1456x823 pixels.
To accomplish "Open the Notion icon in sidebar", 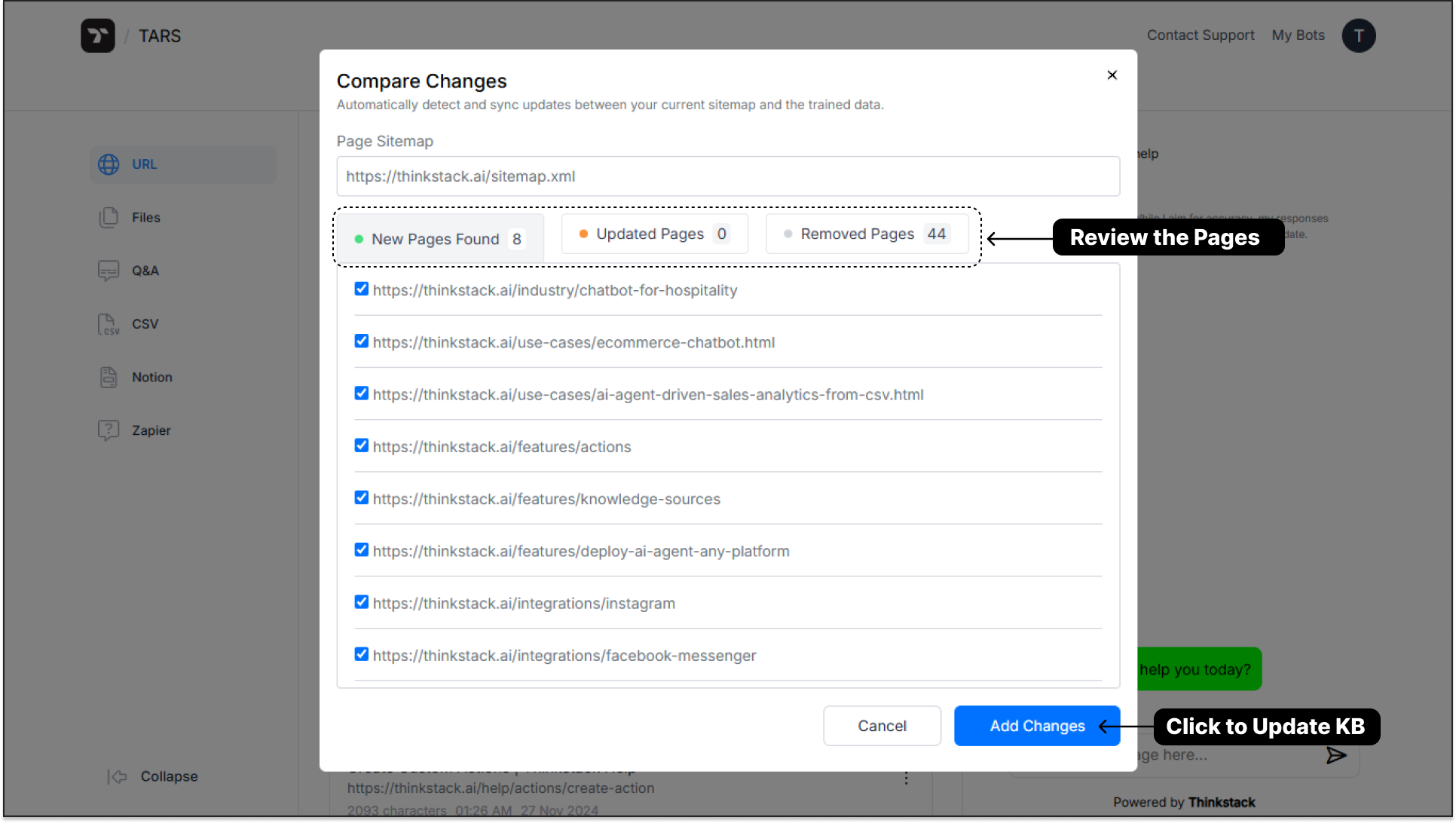I will click(x=109, y=377).
